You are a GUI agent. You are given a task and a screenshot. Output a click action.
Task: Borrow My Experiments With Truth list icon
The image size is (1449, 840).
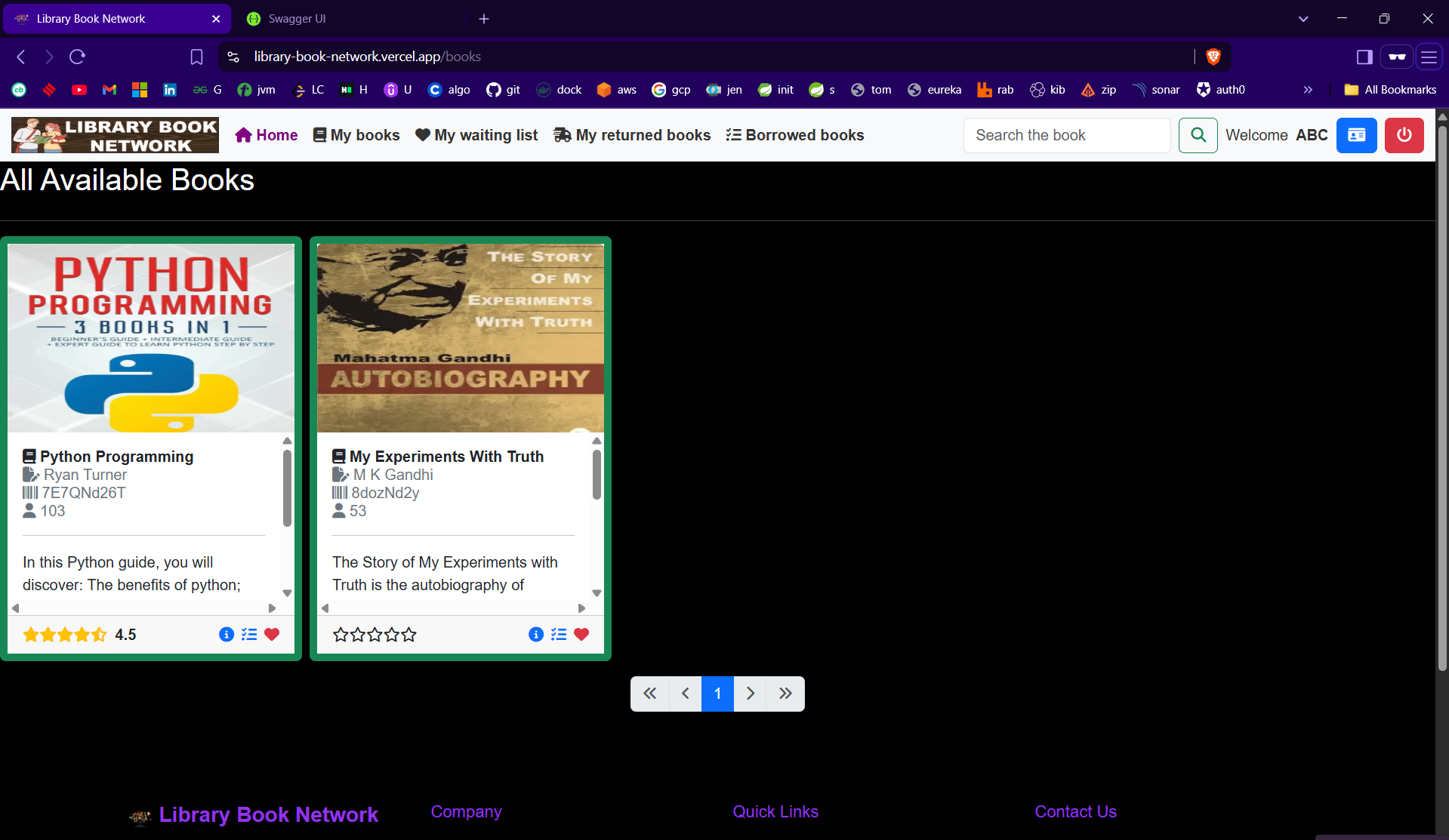559,635
